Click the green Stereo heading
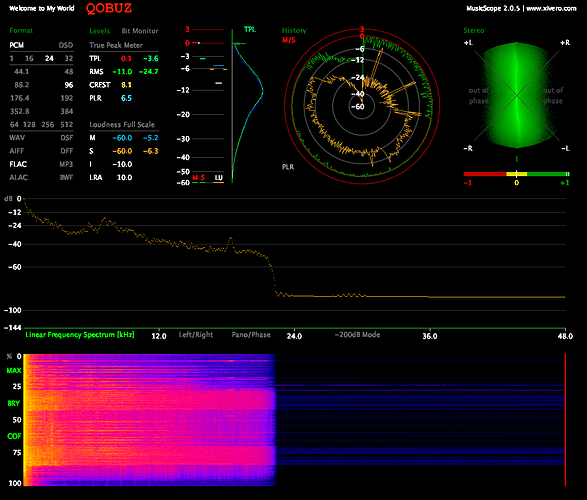Image resolution: width=587 pixels, height=500 pixels. click(x=474, y=31)
